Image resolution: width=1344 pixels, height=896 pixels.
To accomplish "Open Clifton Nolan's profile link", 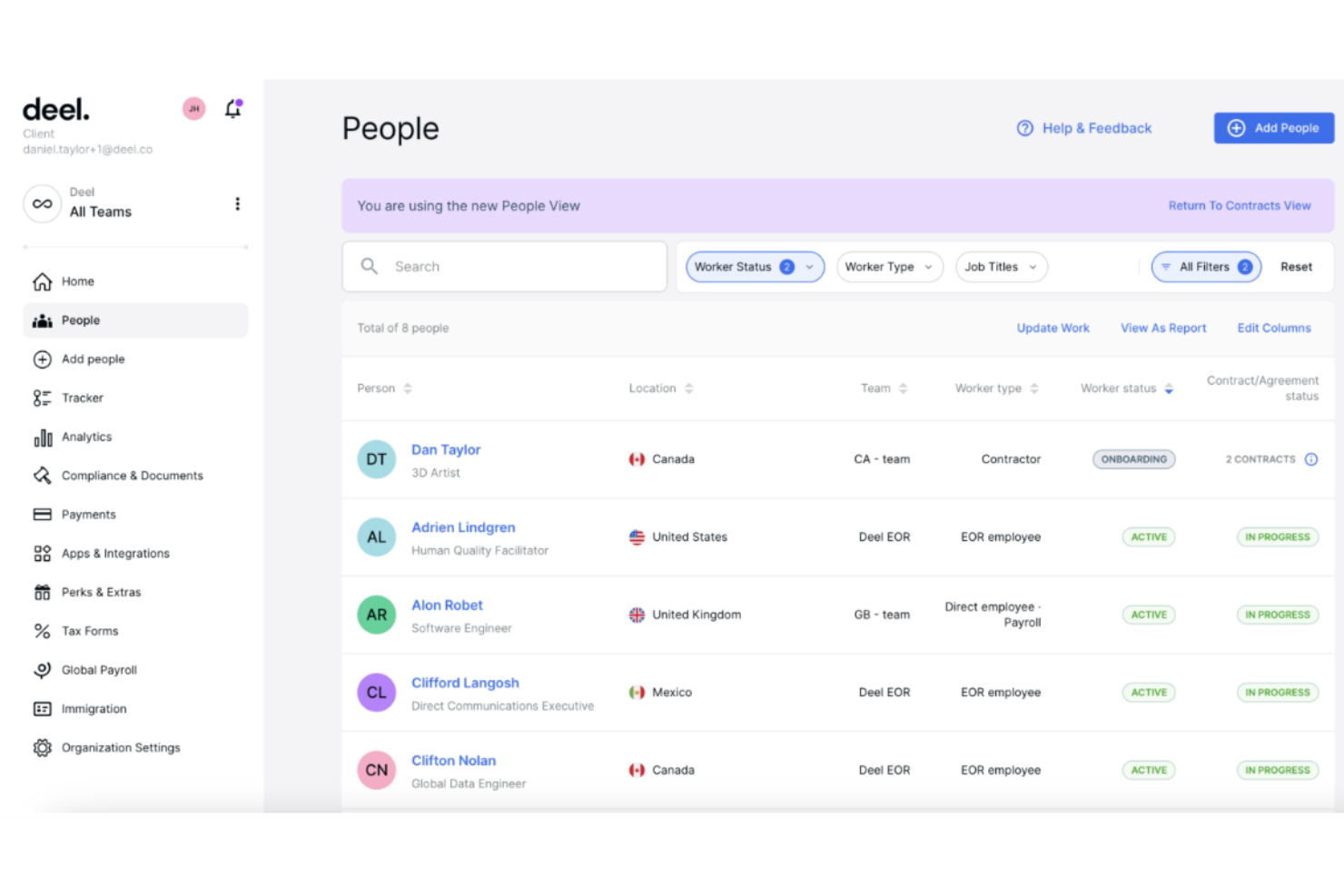I will [x=453, y=761].
